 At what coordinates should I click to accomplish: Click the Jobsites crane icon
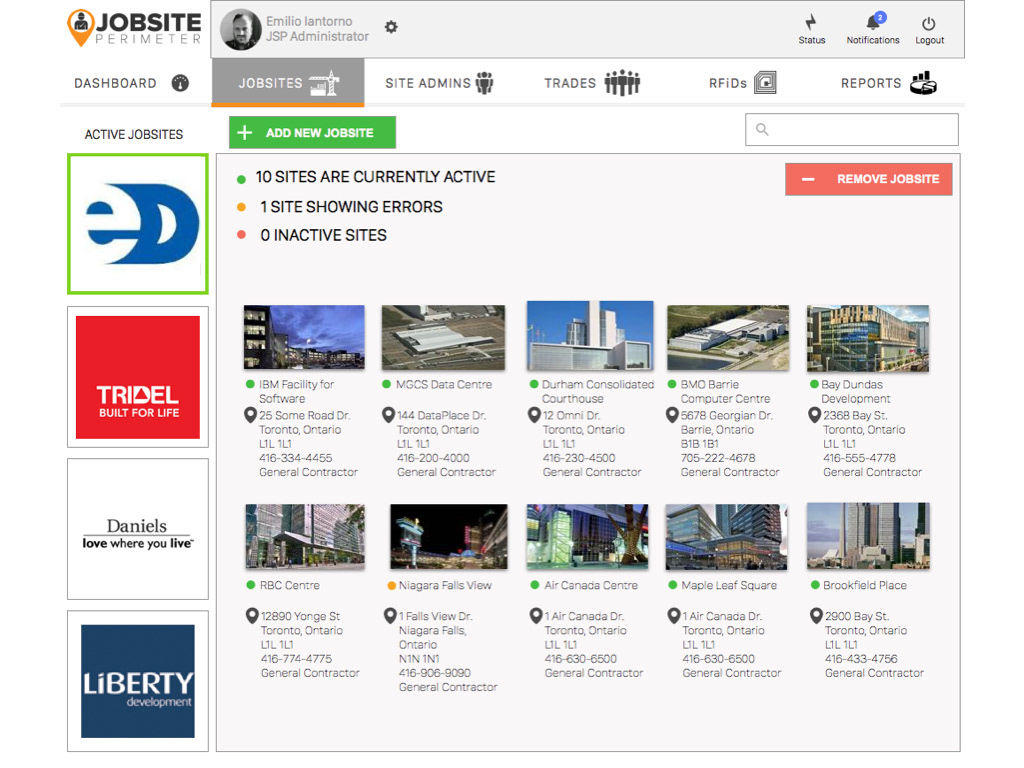(325, 83)
